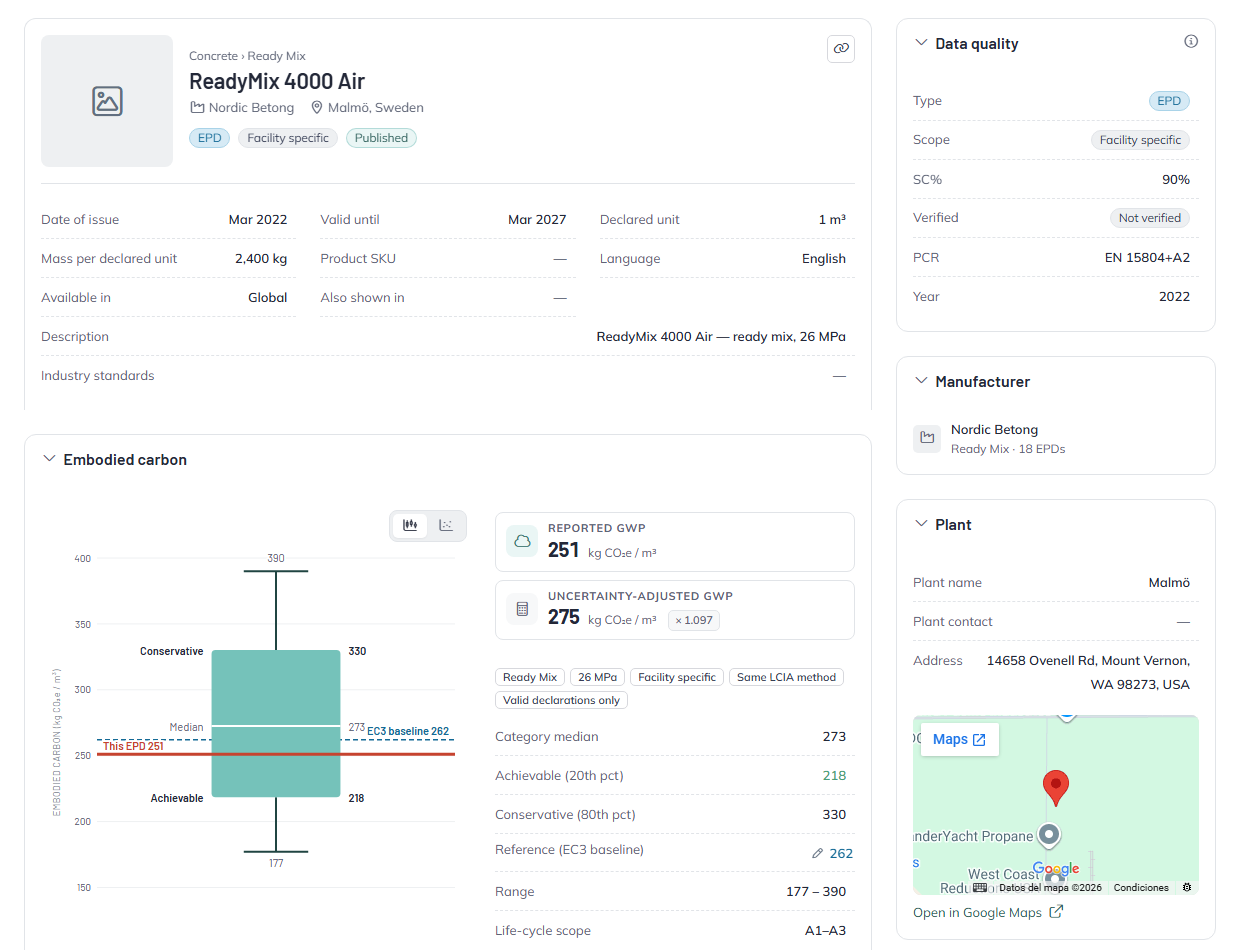Click the Life-cycle scope value A1–A3

tap(825, 931)
